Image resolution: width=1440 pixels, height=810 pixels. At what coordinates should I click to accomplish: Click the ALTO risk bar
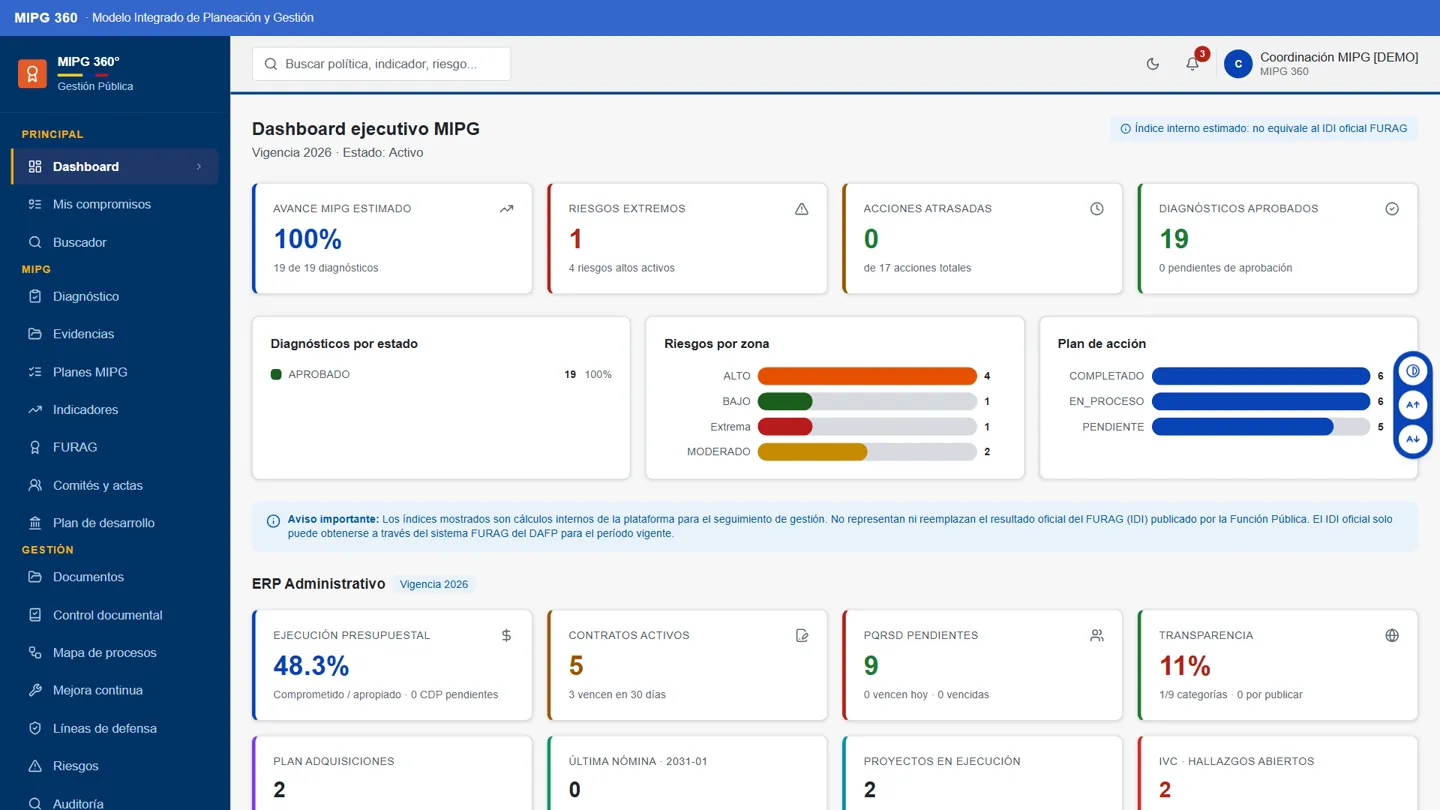pos(867,376)
